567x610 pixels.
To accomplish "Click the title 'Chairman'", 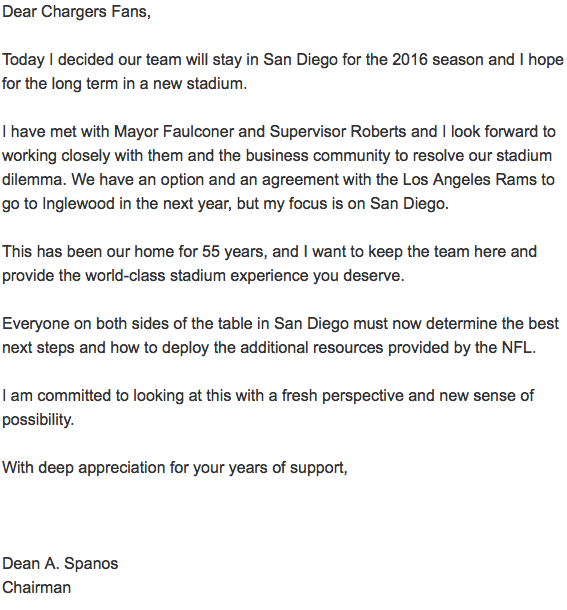I will 37,588.
